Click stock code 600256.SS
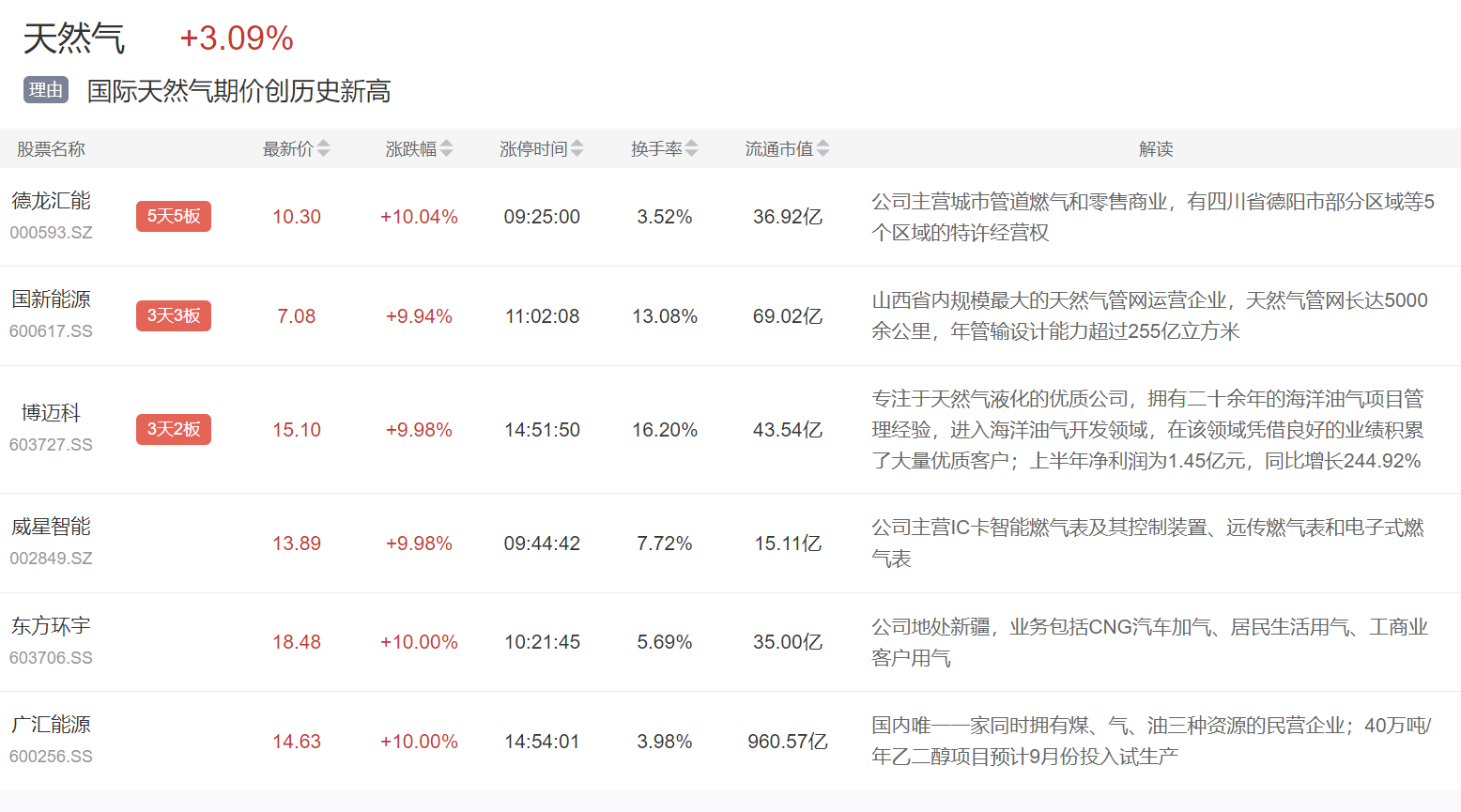Screen dimensions: 1461x812 [52, 757]
